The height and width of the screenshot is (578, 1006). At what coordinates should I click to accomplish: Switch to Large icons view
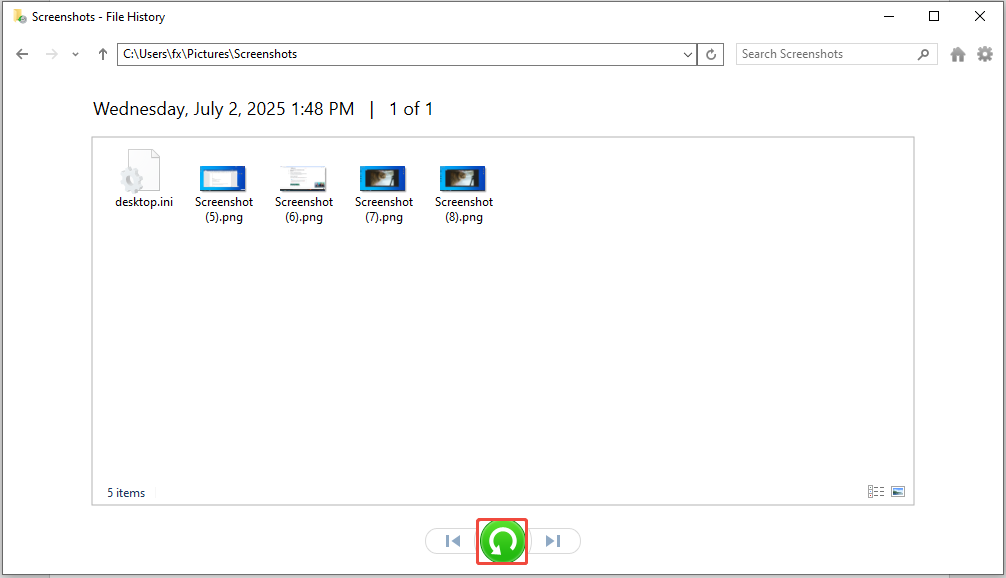(898, 490)
